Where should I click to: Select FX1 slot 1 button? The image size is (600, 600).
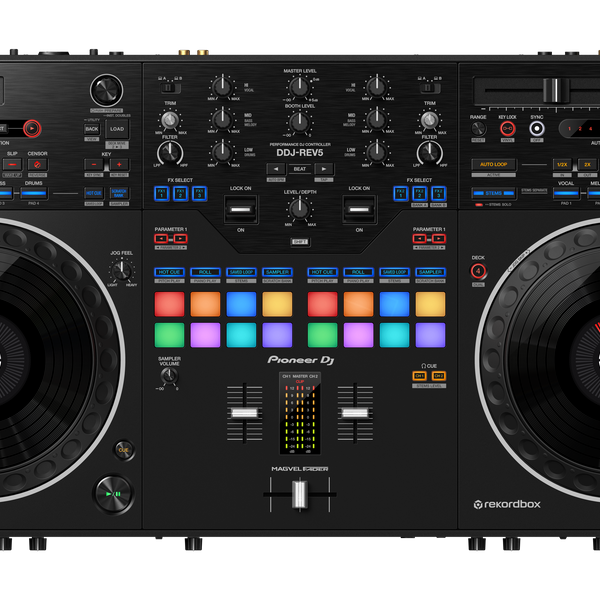(161, 194)
